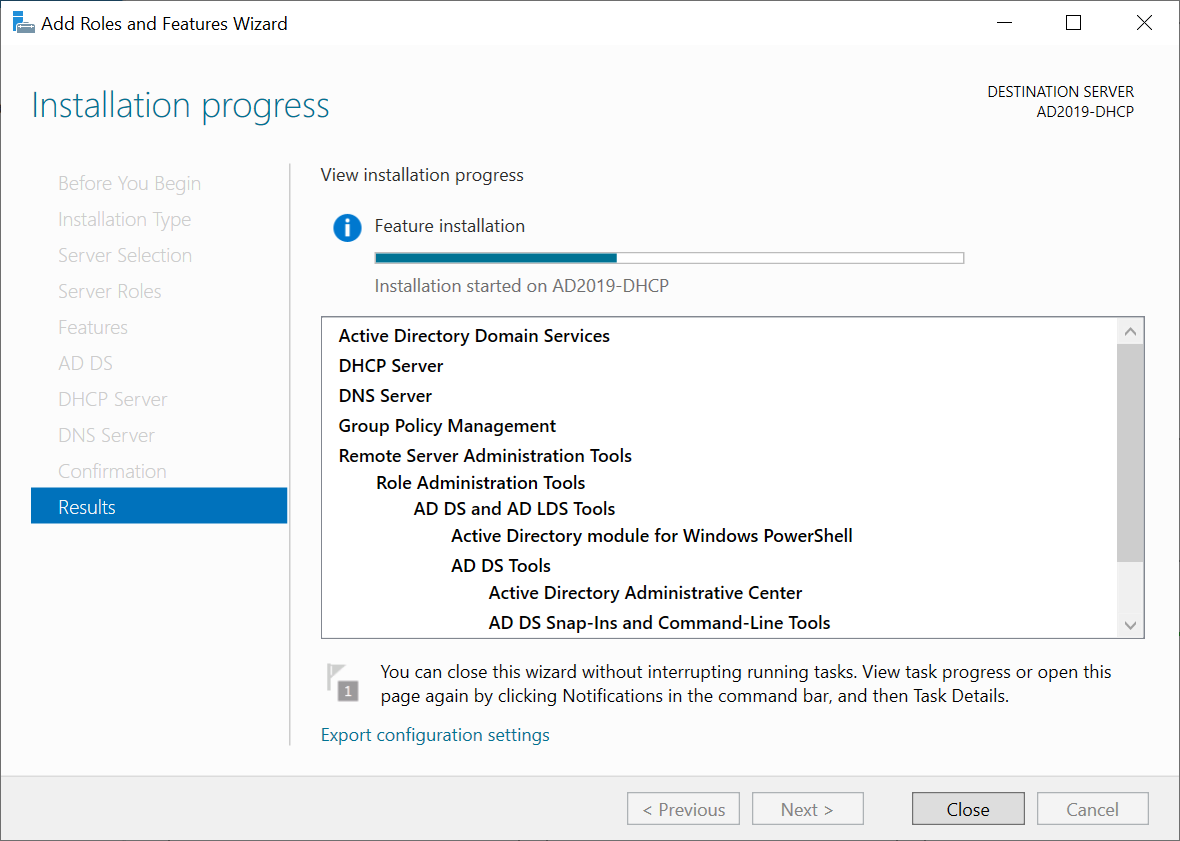The image size is (1180, 841).
Task: Click the Close button
Action: [x=967, y=808]
